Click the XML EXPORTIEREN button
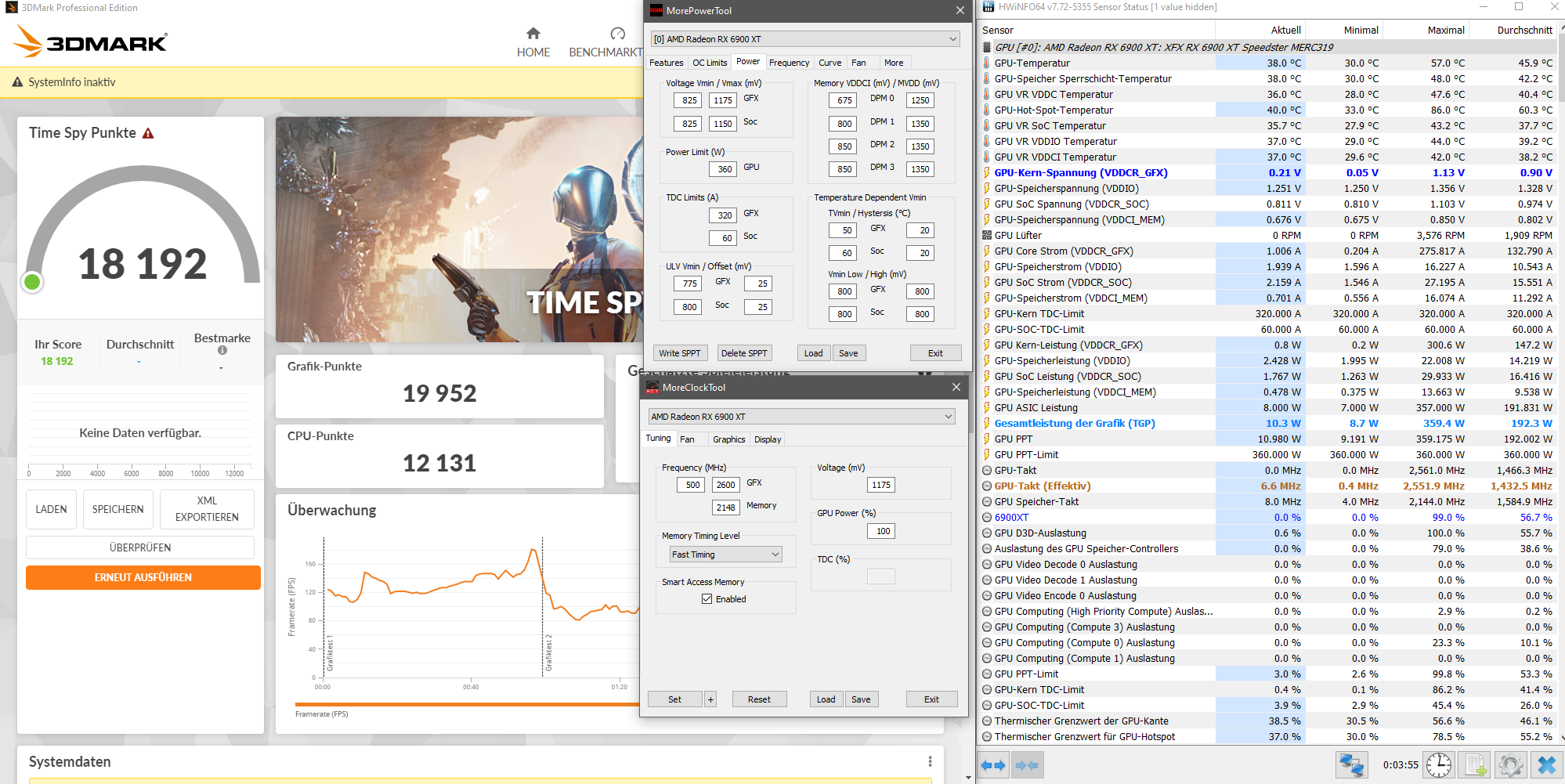 click(207, 509)
